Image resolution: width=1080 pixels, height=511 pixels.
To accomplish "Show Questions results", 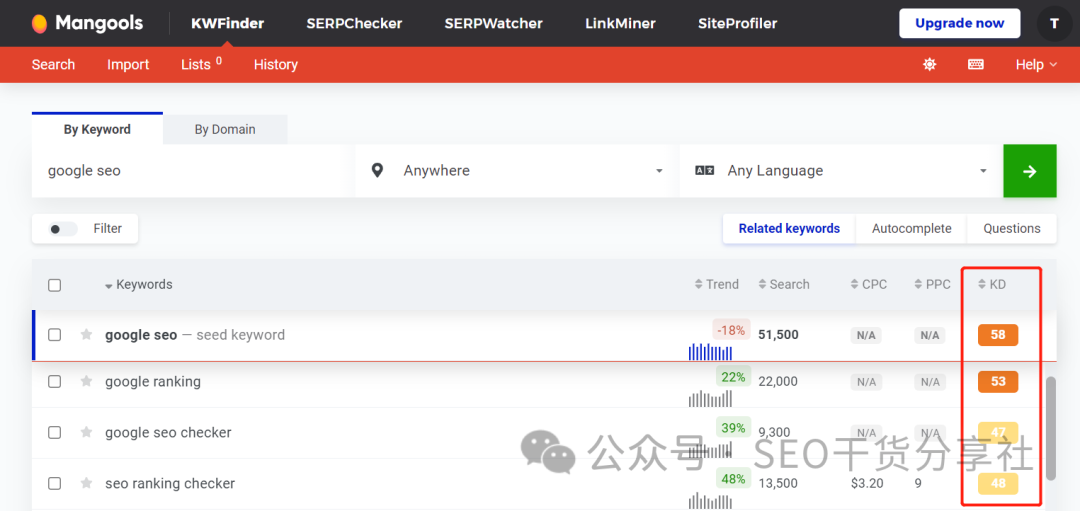I will 1012,229.
